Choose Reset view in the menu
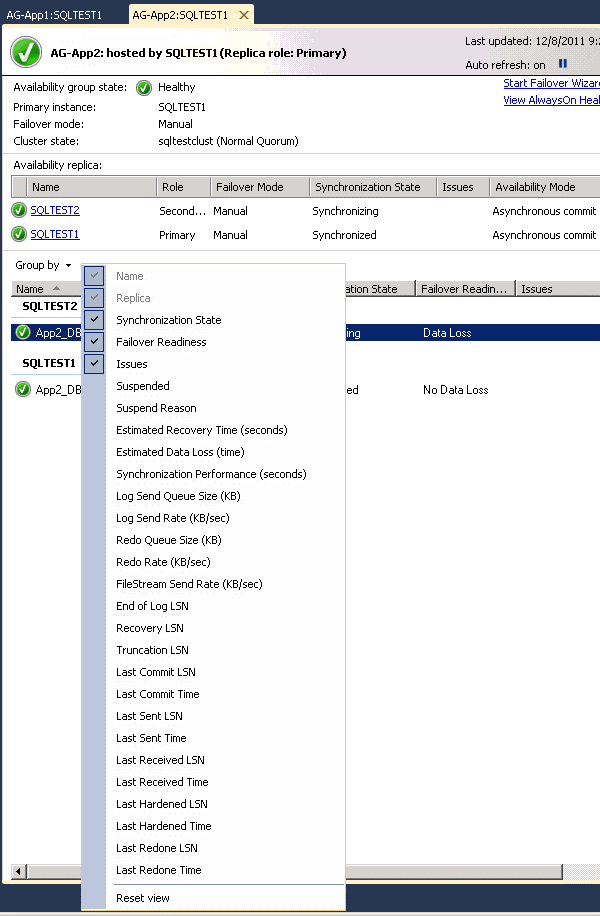 pyautogui.click(x=143, y=898)
